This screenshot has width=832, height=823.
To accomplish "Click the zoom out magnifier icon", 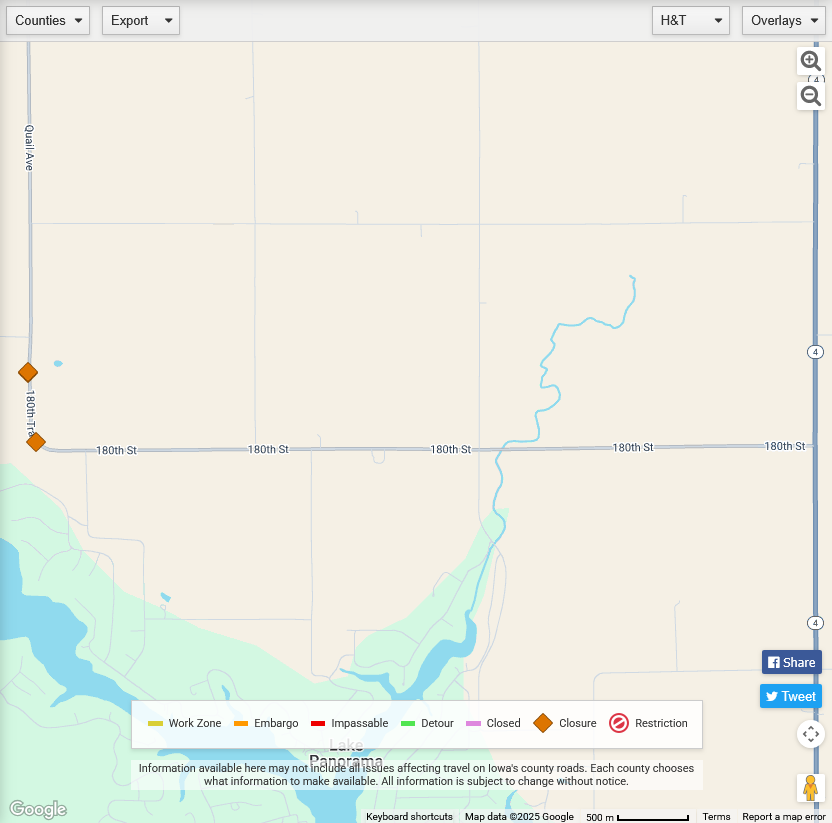I will pyautogui.click(x=811, y=96).
